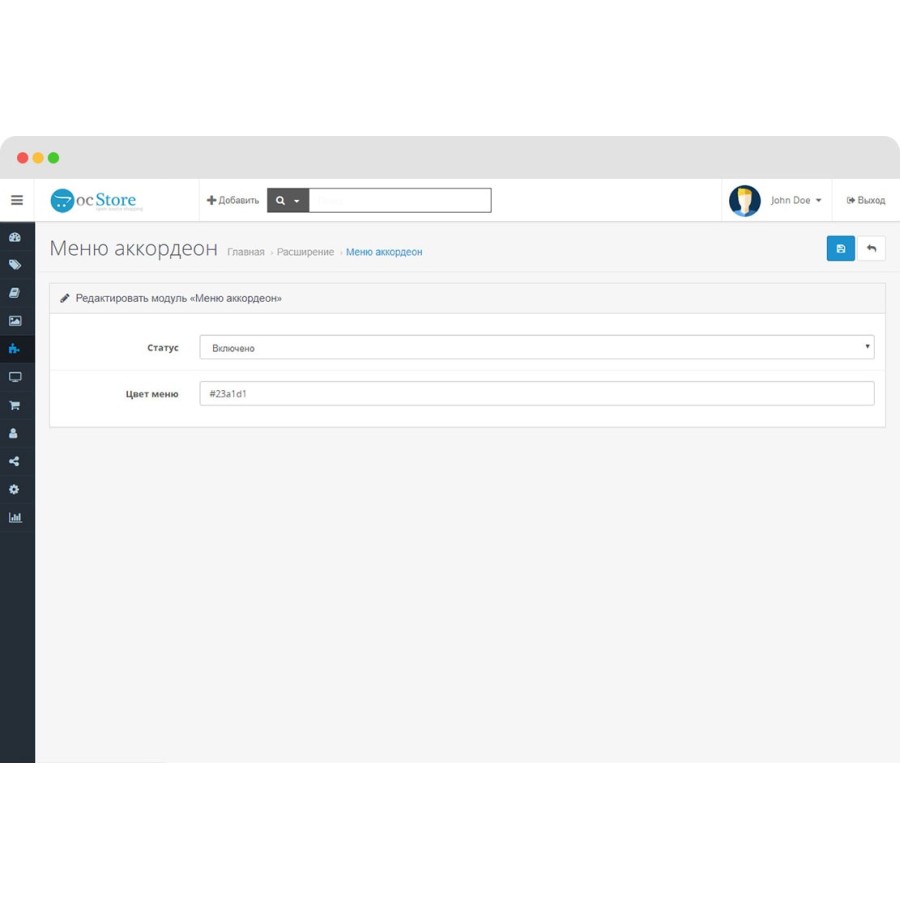
Task: Open the Design monitor sidebar icon
Action: pos(15,377)
